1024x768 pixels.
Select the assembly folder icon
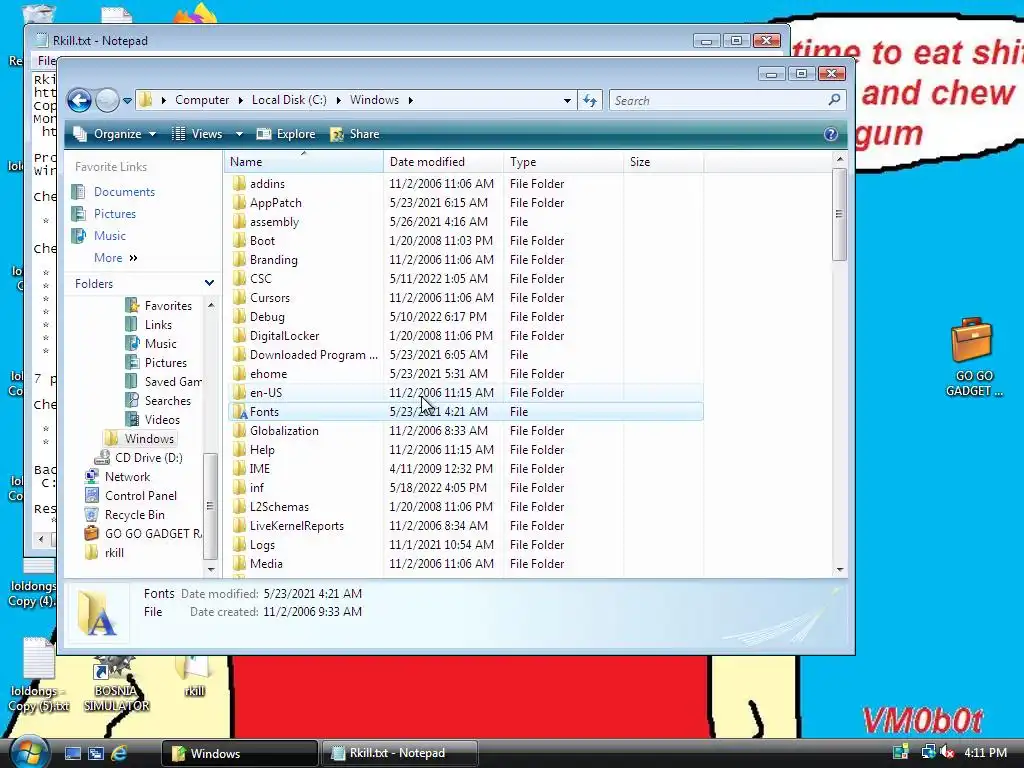pyautogui.click(x=240, y=221)
